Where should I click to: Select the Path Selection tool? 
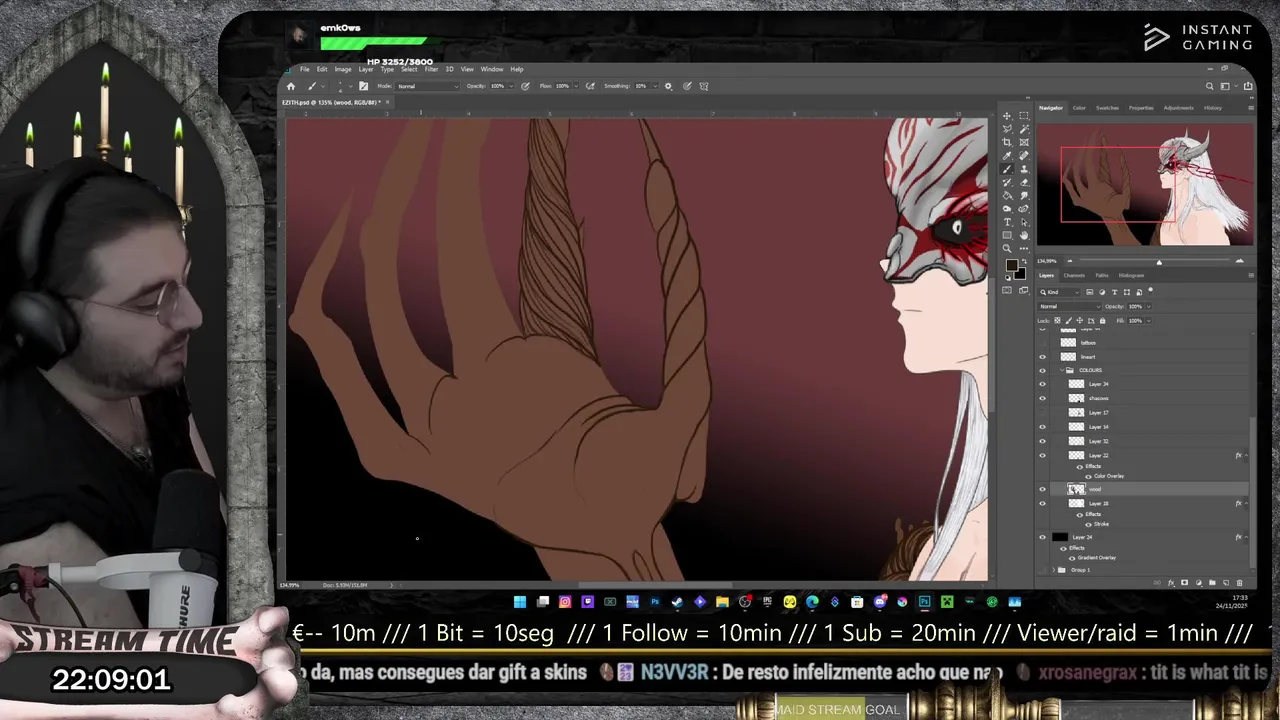click(x=1023, y=222)
